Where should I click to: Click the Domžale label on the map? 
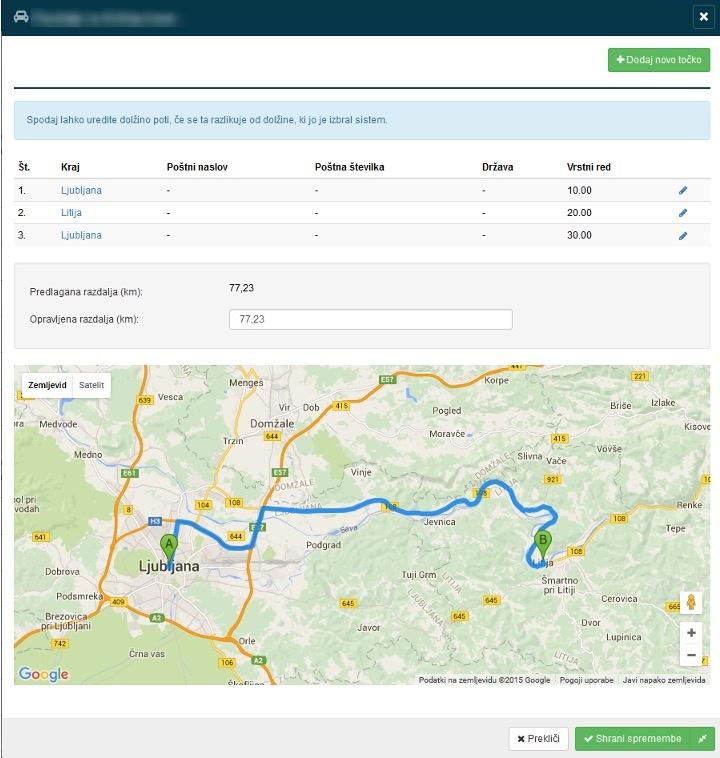click(272, 423)
